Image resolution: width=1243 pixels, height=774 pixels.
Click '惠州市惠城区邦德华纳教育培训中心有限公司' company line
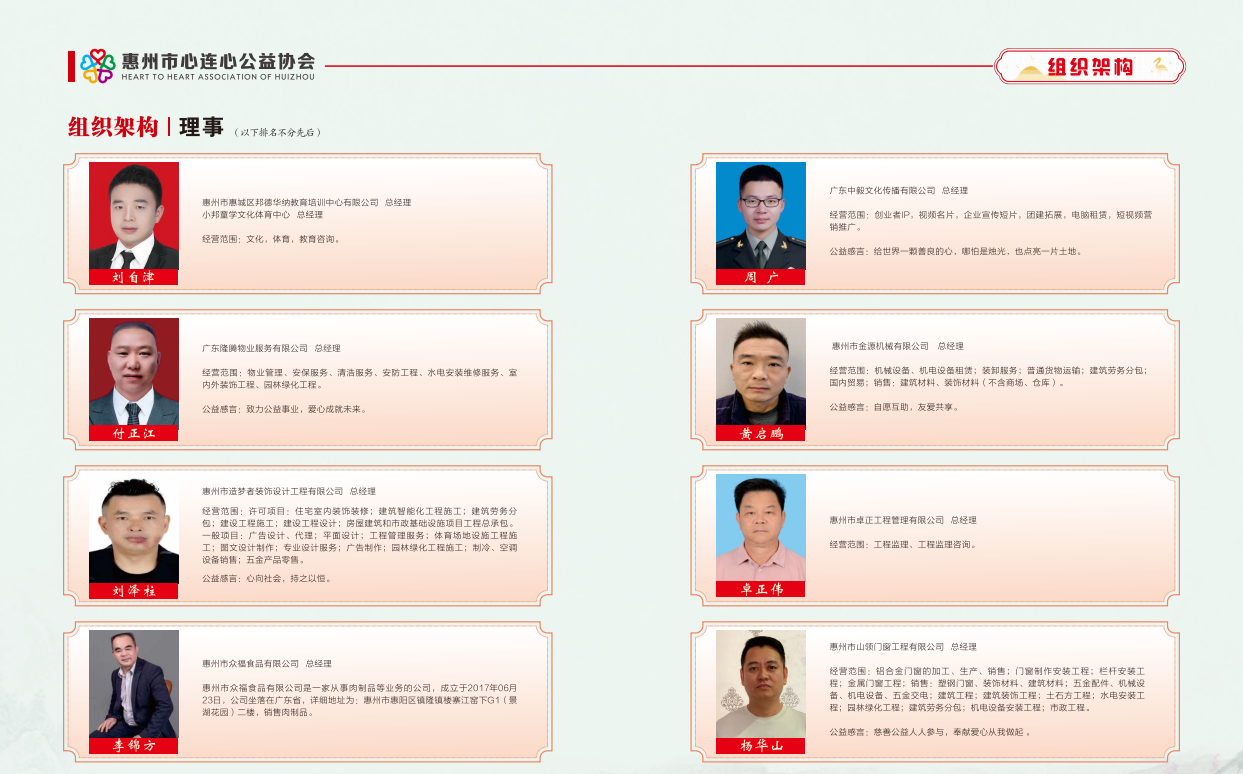pyautogui.click(x=306, y=202)
